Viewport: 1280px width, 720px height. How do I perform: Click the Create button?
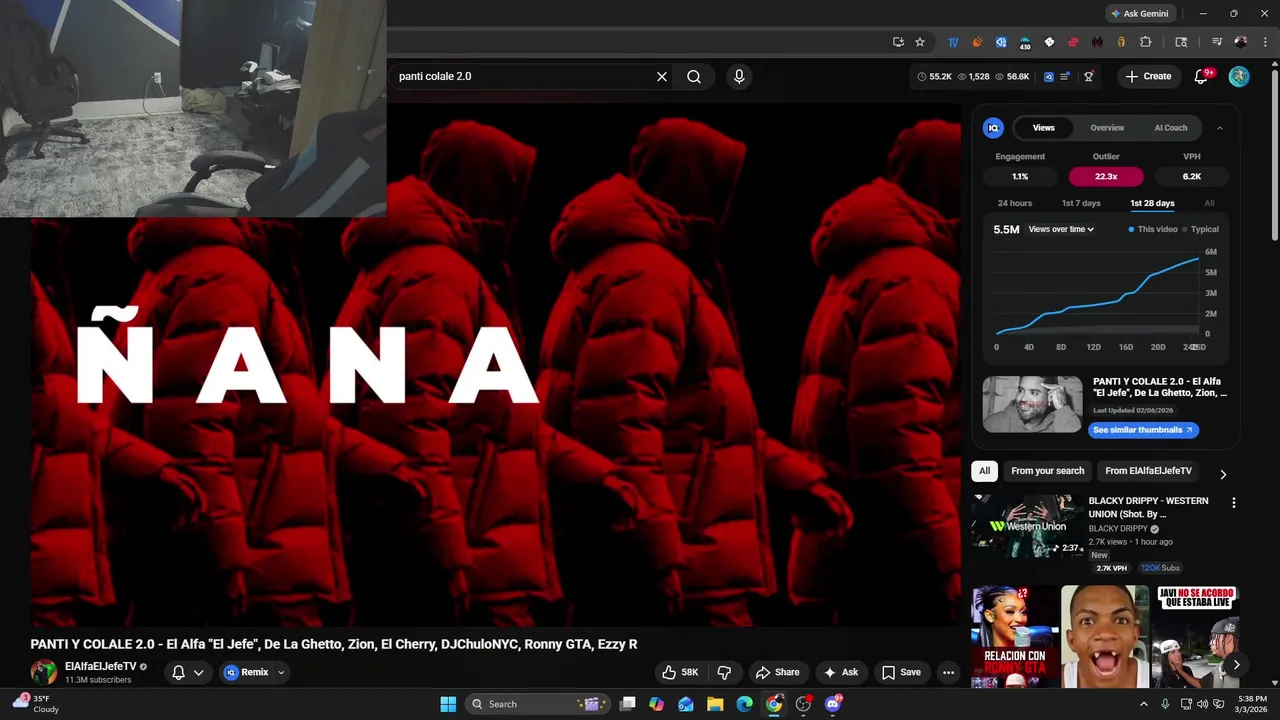pyautogui.click(x=1148, y=76)
